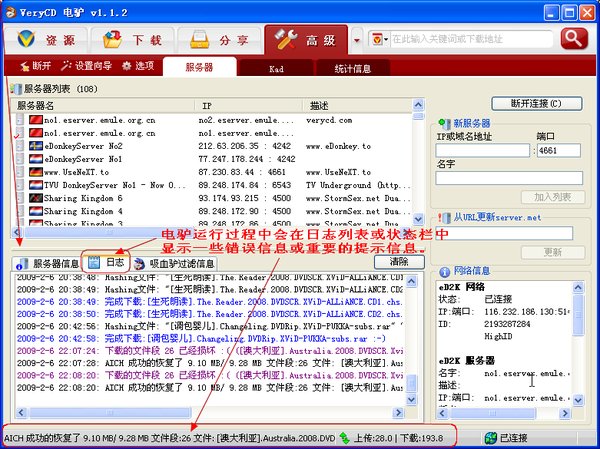Image resolution: width=600 pixels, height=449 pixels.
Task: Click the 服务器列表 (108) header icon
Action: pyautogui.click(x=16, y=89)
